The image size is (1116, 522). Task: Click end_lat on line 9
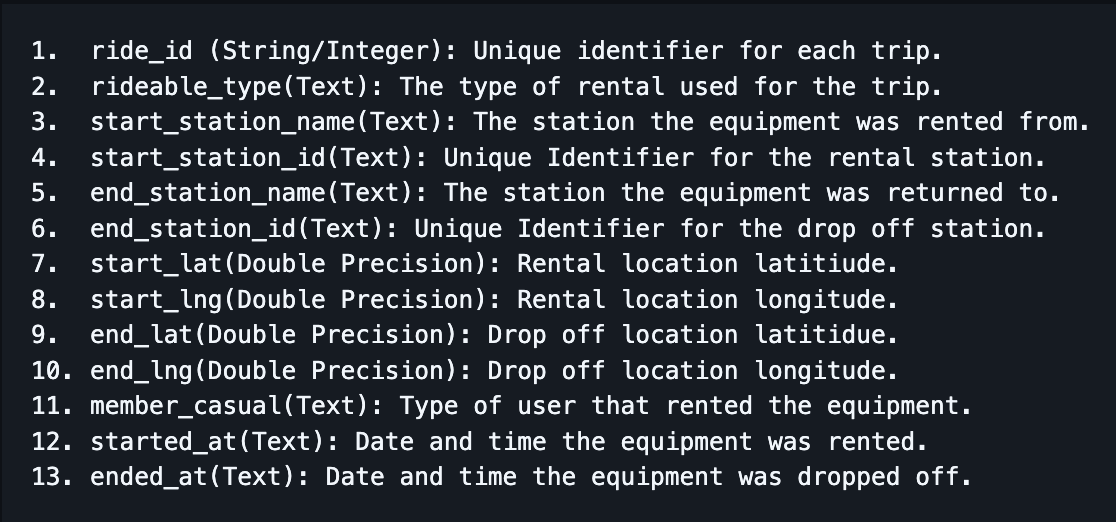(141, 335)
